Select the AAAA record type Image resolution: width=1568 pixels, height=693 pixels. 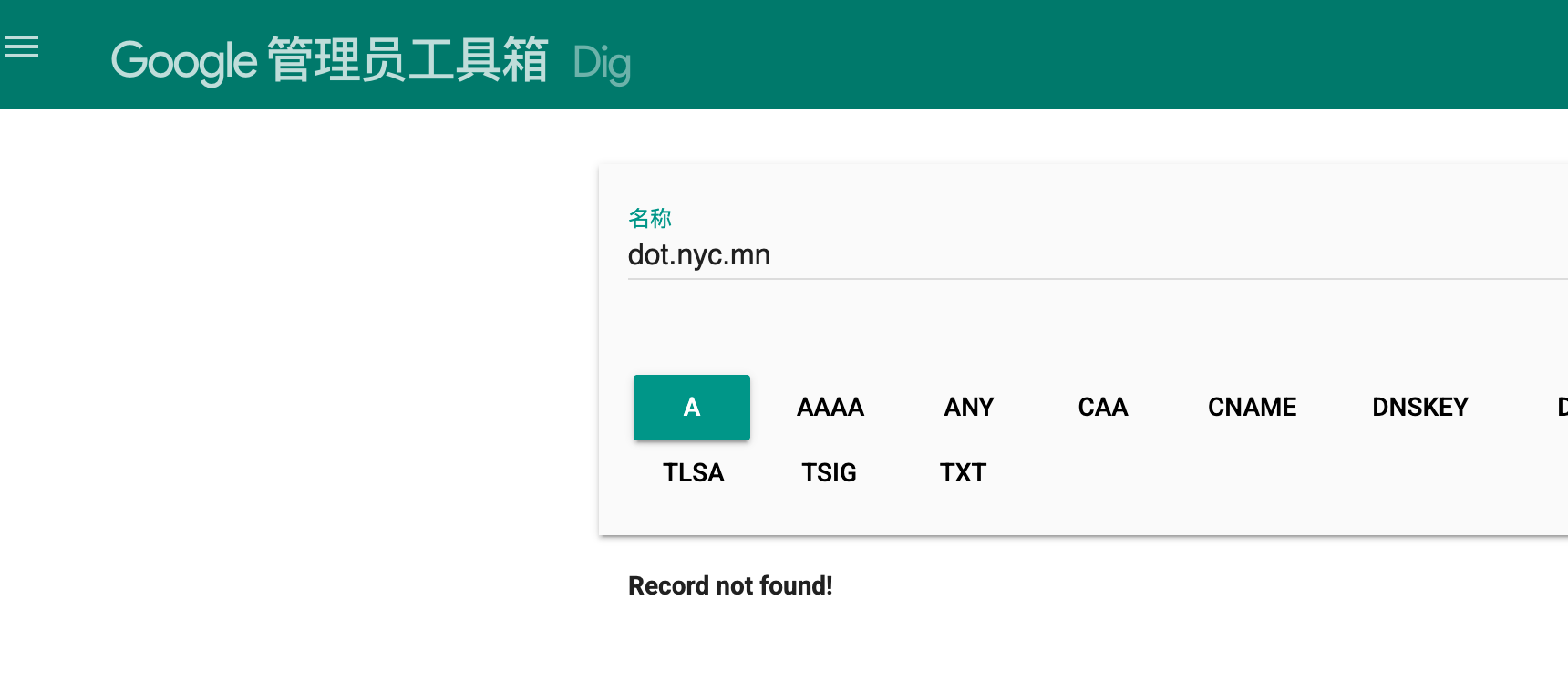830,408
